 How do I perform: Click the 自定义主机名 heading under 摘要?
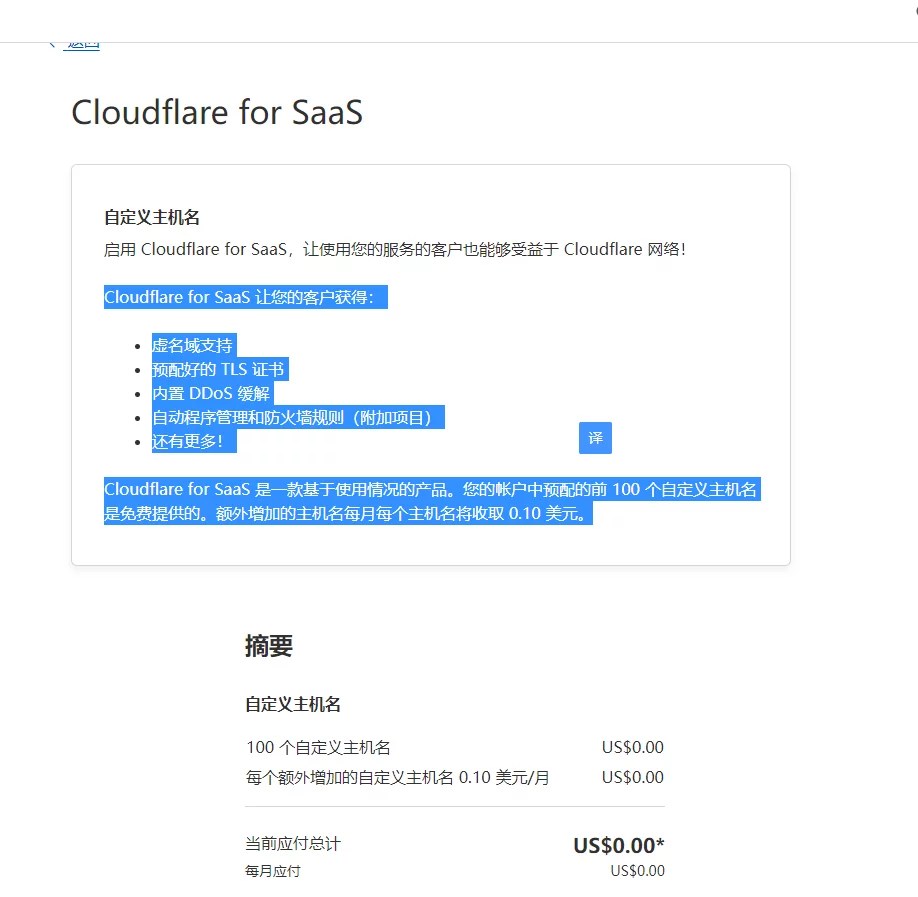point(293,704)
